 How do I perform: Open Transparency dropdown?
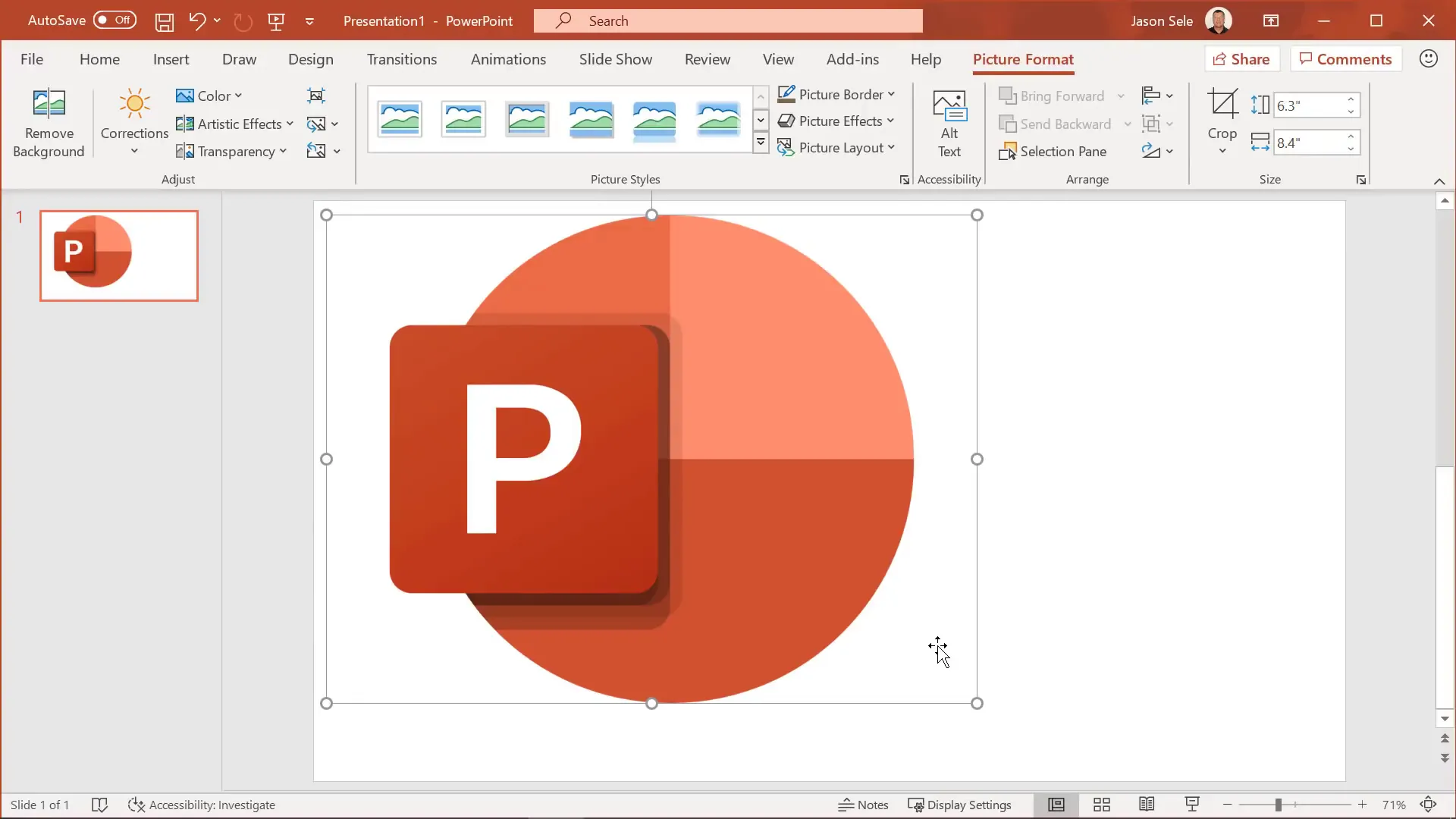click(x=231, y=151)
